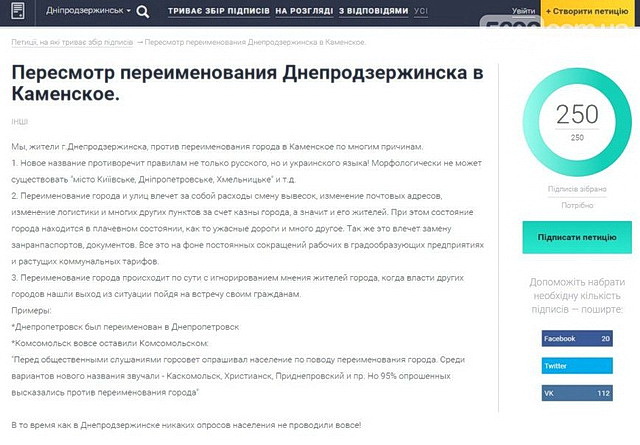
Task: Switch to НА РОЗГЛЯДІ tab
Action: (x=304, y=11)
